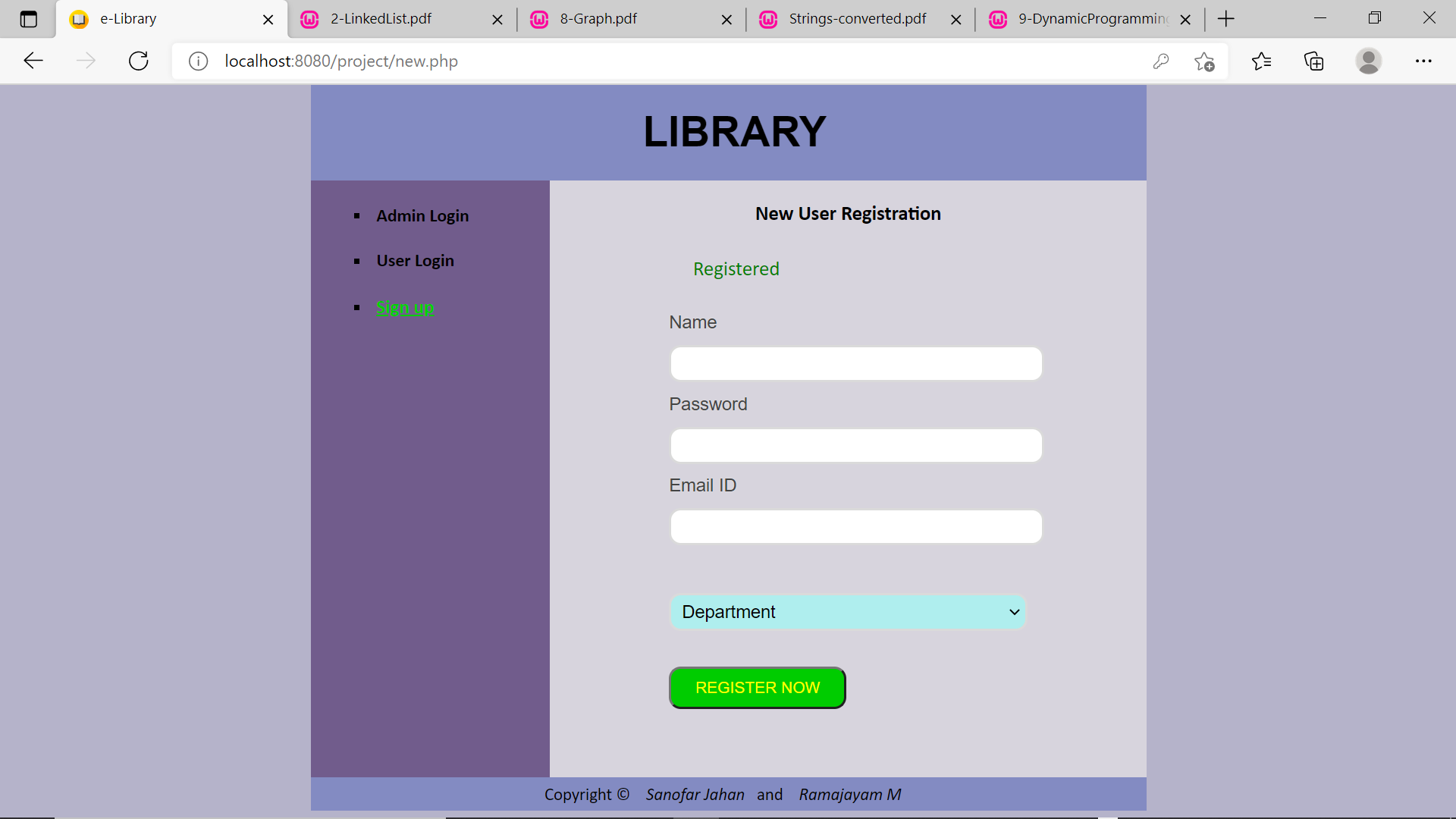This screenshot has height=819, width=1456.
Task: Expand the Department dropdown
Action: [x=847, y=612]
